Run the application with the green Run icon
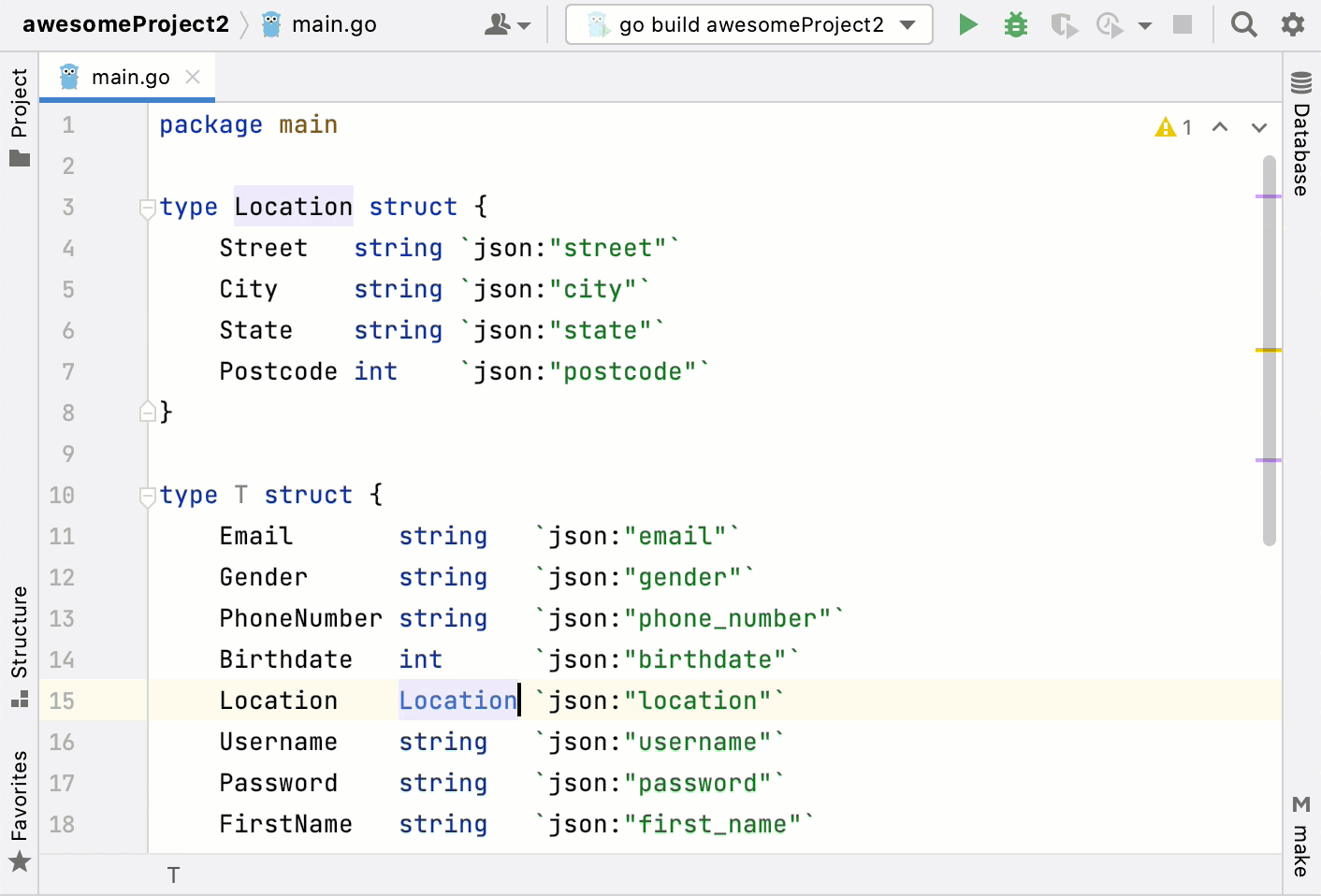Viewport: 1321px width, 896px height. tap(968, 24)
